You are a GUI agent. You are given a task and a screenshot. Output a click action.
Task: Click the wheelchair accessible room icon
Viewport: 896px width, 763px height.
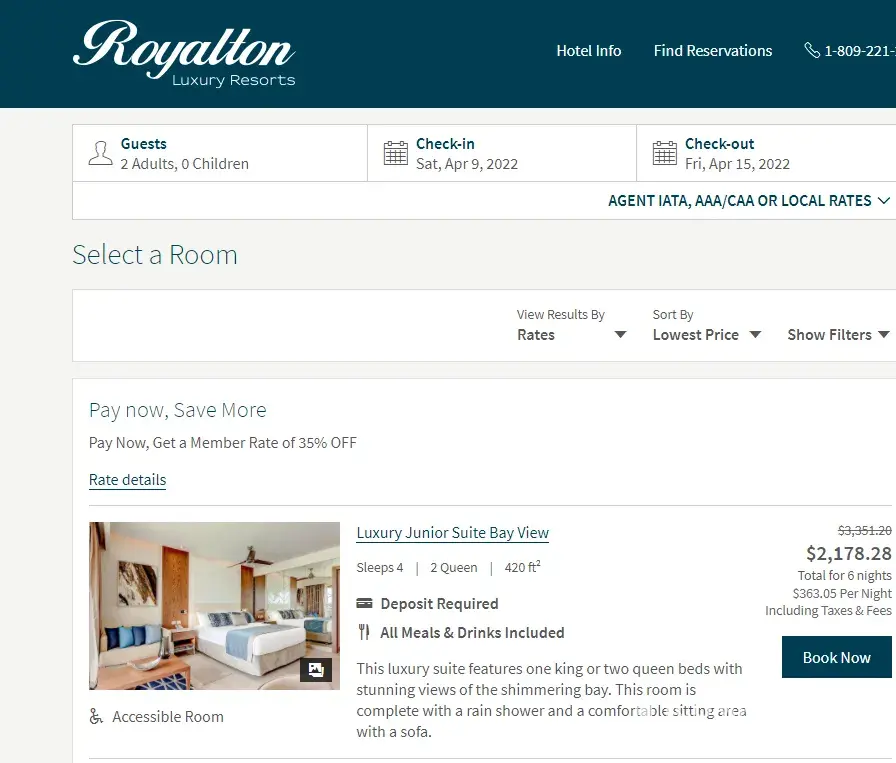pyautogui.click(x=96, y=716)
